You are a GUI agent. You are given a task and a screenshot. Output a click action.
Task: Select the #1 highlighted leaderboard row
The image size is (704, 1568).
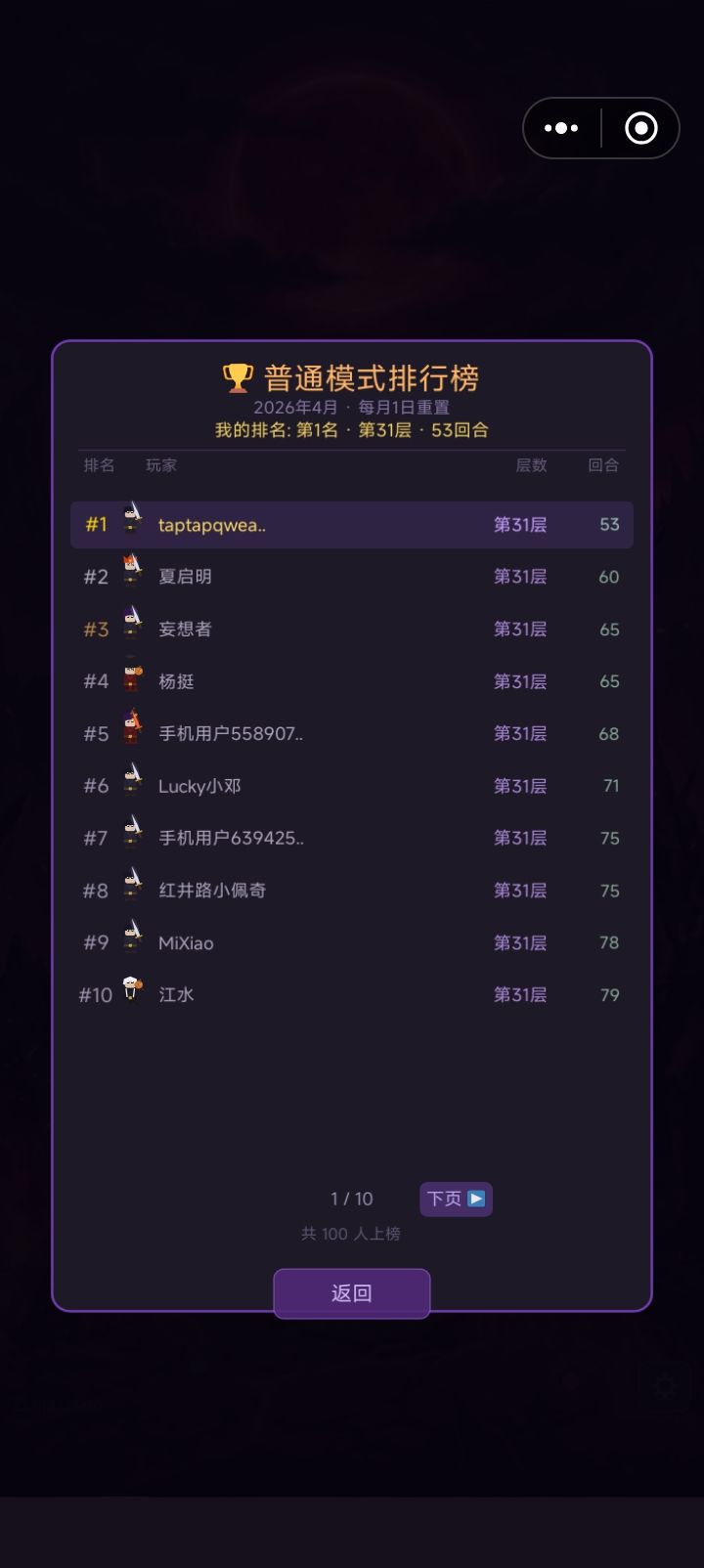[x=352, y=525]
